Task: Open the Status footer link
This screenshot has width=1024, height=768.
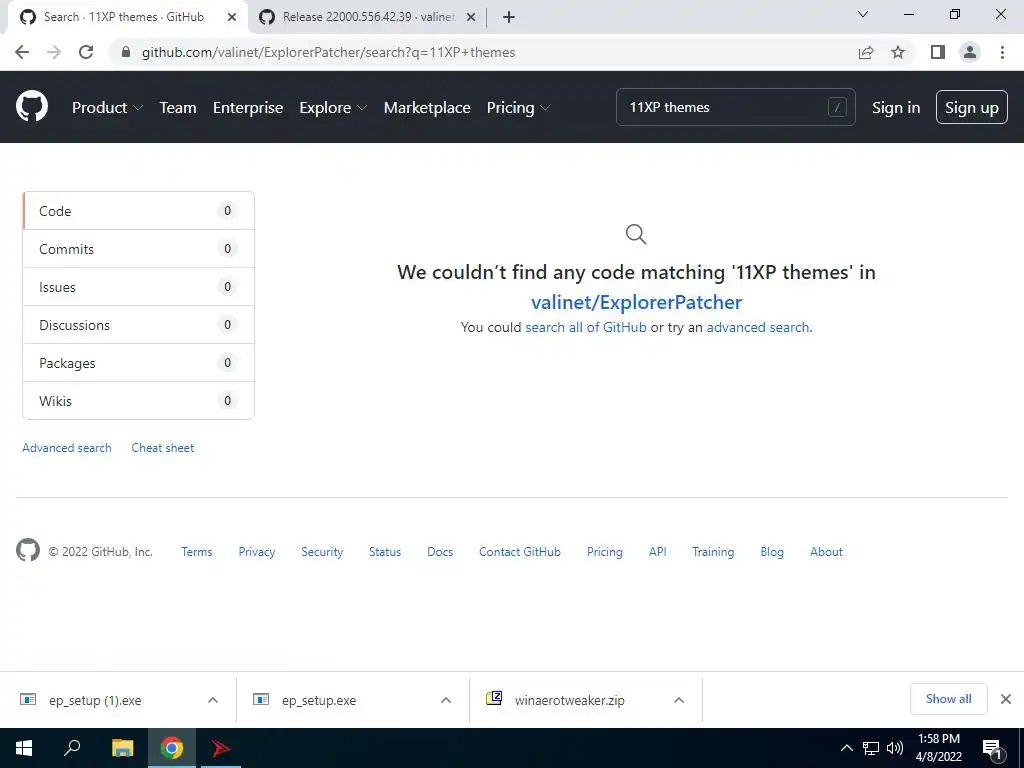Action: 385,551
